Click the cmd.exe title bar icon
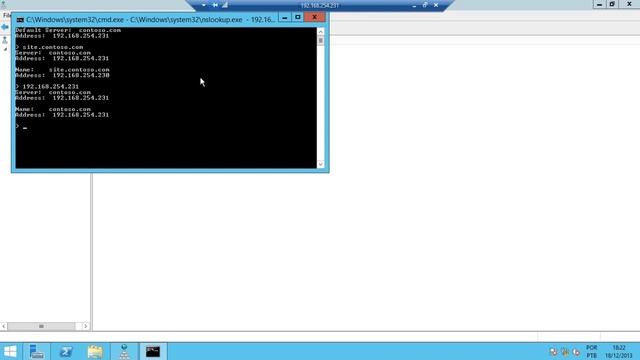This screenshot has width=640, height=360. pos(20,19)
